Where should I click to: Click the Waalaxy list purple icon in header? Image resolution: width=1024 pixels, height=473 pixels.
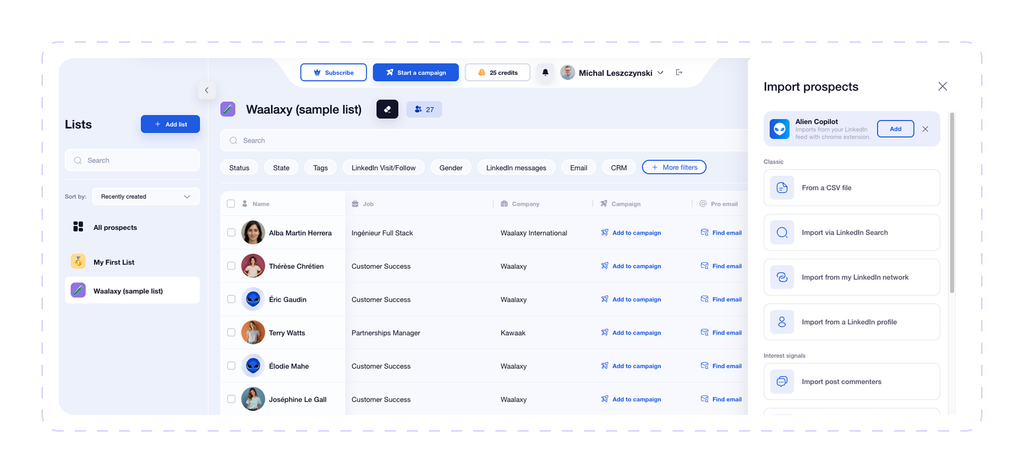227,109
